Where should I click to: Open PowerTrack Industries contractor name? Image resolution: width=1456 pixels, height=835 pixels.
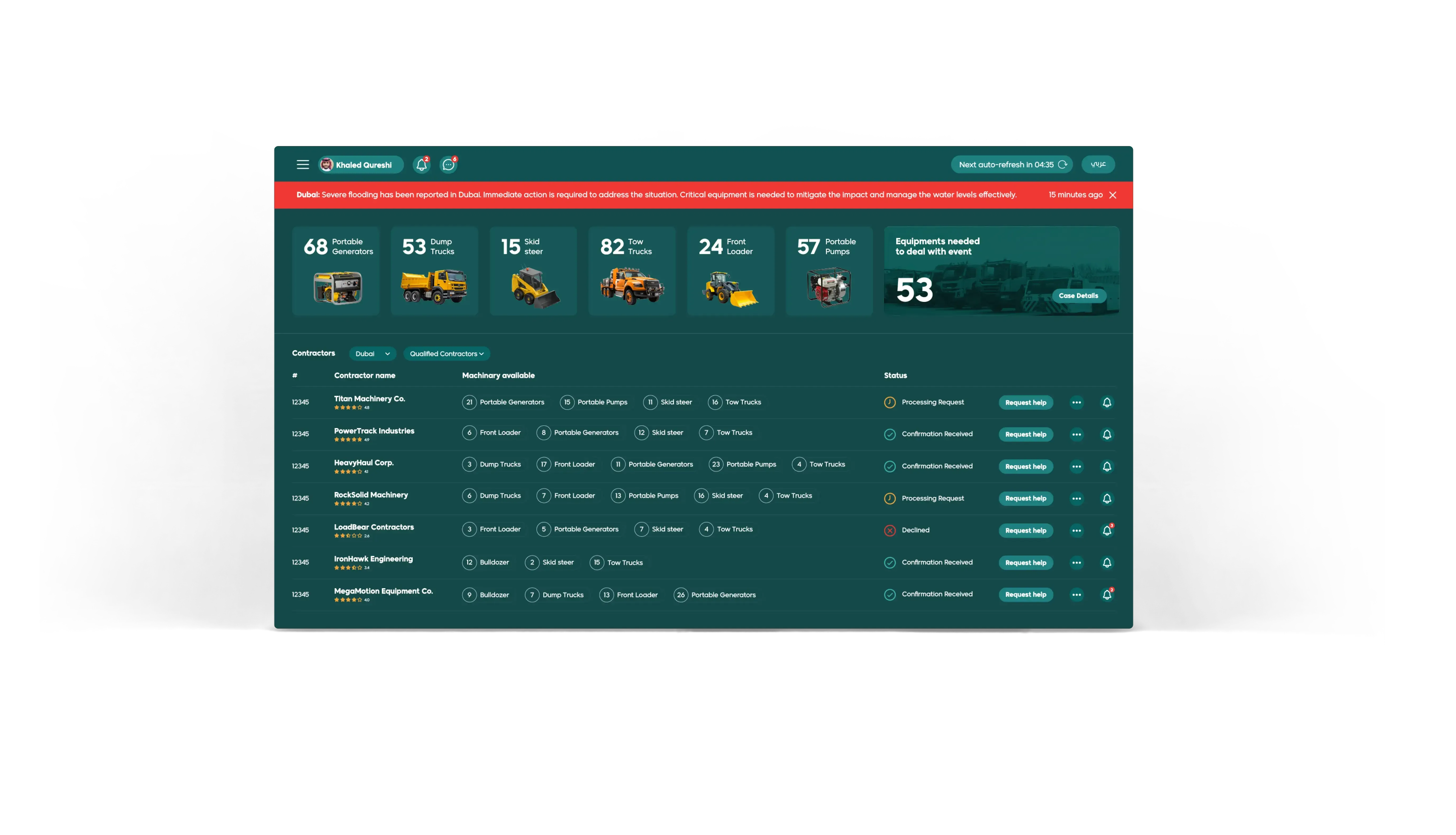pos(374,431)
